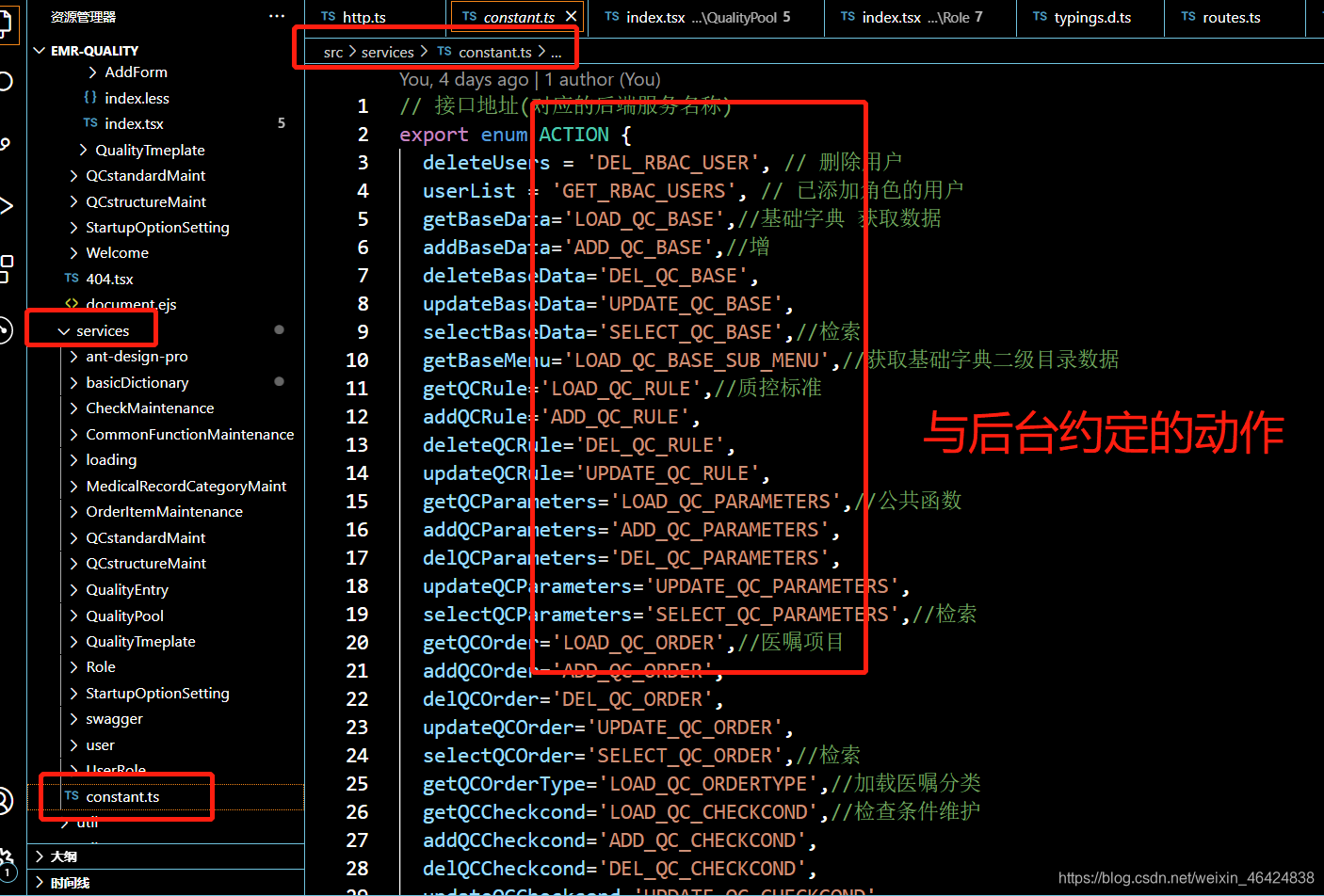Open the Search view in activity bar
Image resolution: width=1324 pixels, height=896 pixels.
[x=6, y=81]
